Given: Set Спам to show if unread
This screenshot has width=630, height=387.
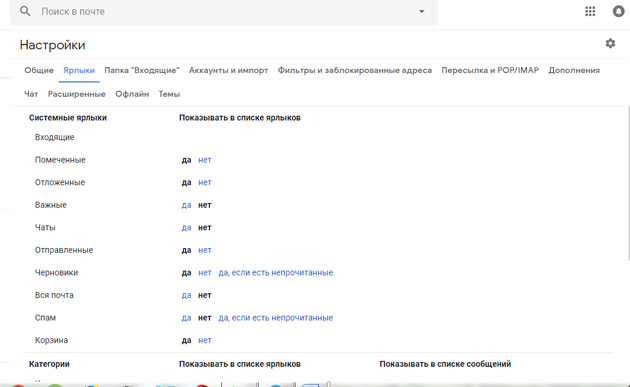Looking at the screenshot, I should tap(276, 317).
